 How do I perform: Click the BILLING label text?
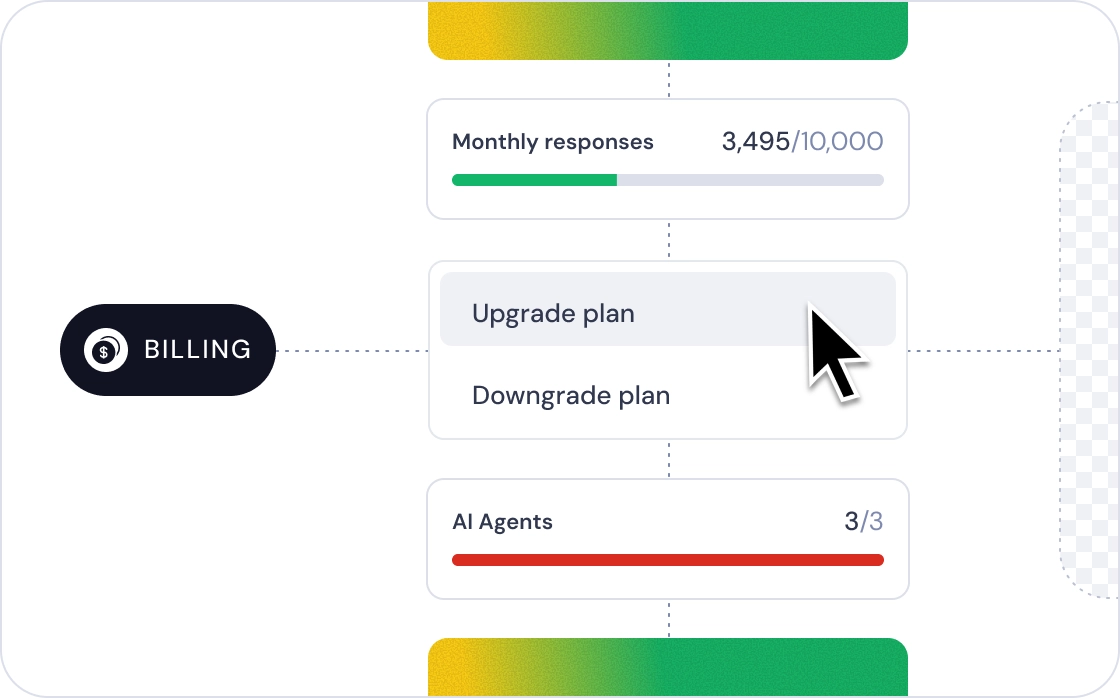click(x=198, y=350)
